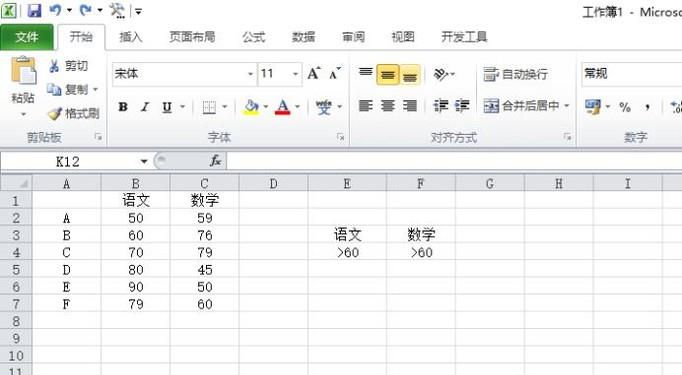Click the Undo arrow icon
The width and height of the screenshot is (682, 375).
click(55, 10)
